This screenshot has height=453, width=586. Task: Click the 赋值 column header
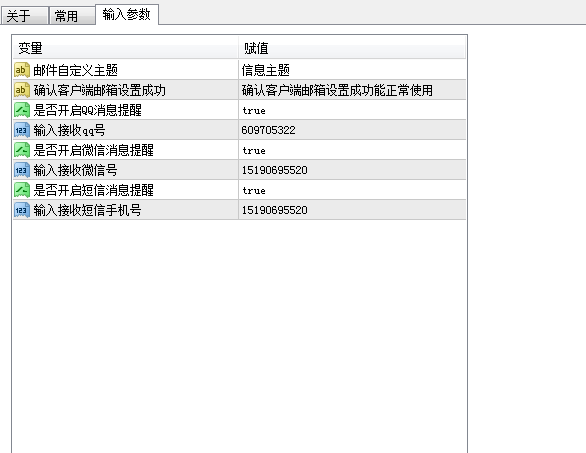(x=352, y=48)
